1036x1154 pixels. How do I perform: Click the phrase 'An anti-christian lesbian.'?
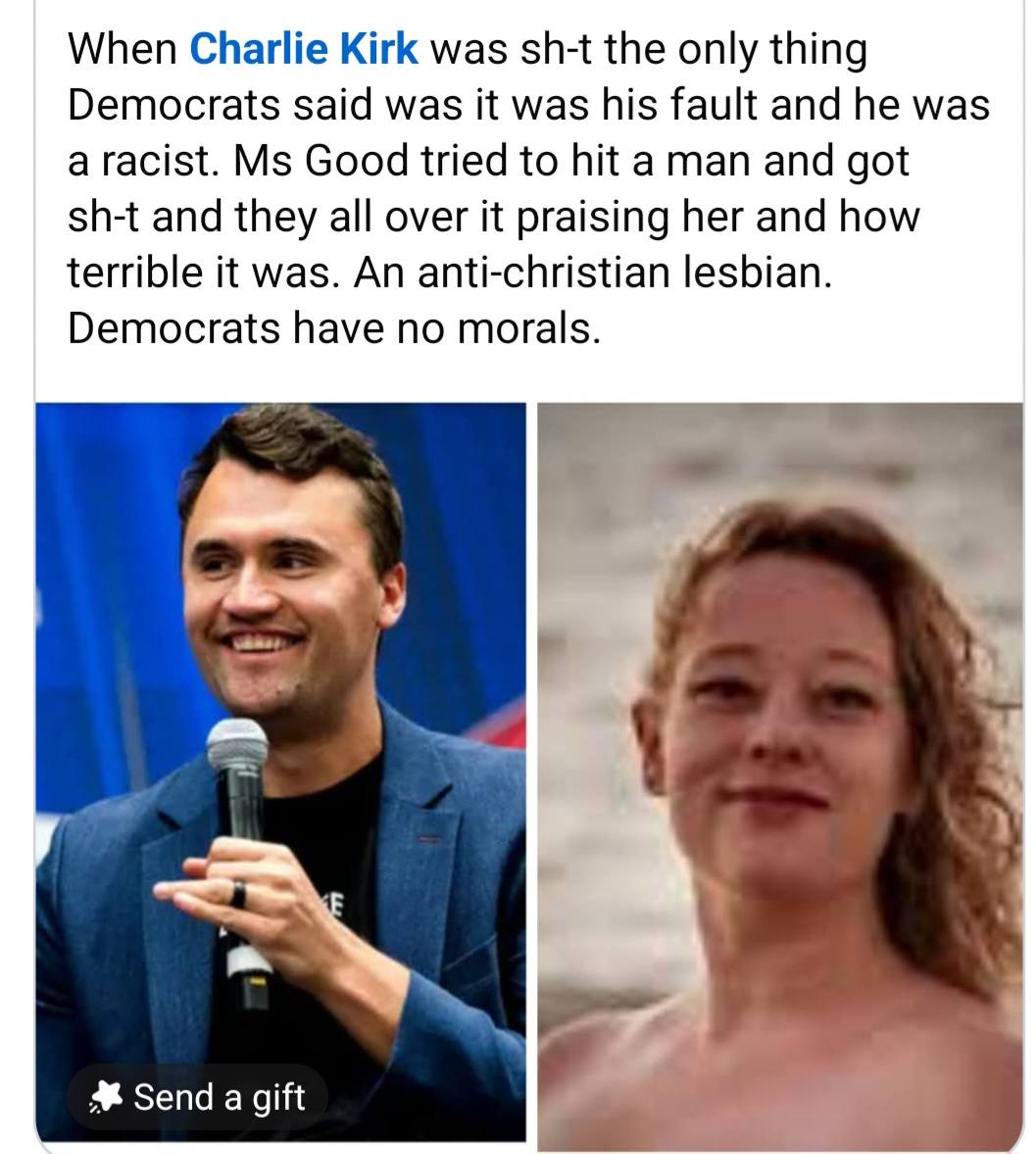tap(593, 273)
